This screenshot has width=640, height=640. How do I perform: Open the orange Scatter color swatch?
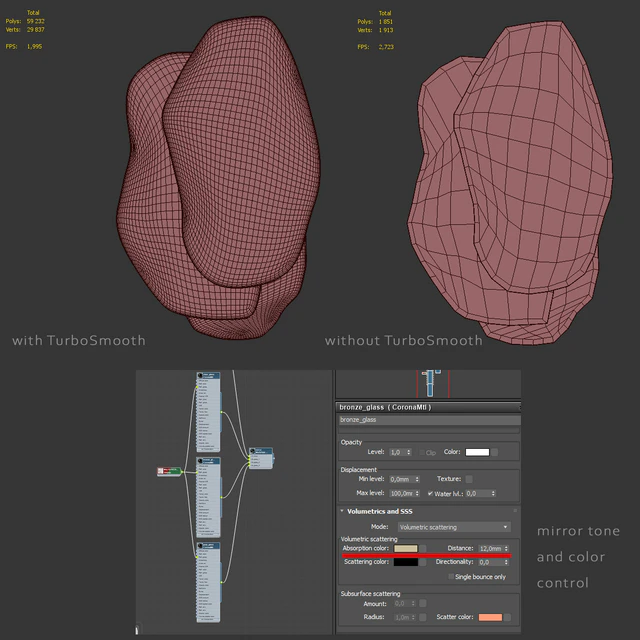[x=490, y=617]
